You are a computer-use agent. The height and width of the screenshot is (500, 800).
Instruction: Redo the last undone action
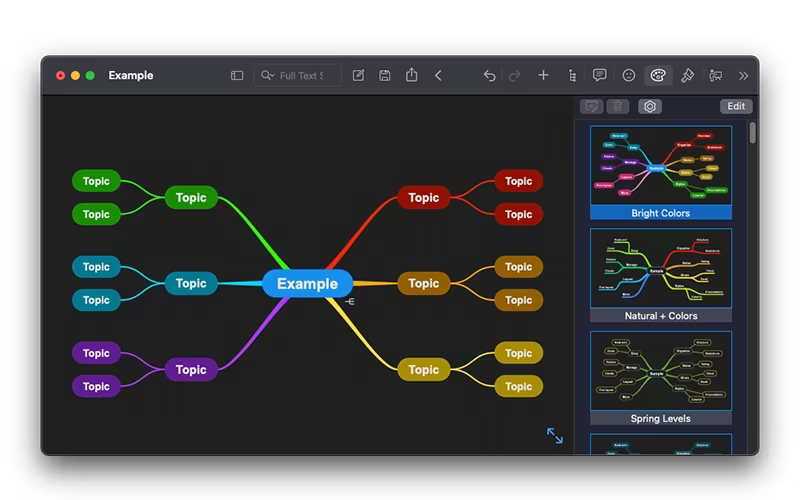tap(515, 76)
